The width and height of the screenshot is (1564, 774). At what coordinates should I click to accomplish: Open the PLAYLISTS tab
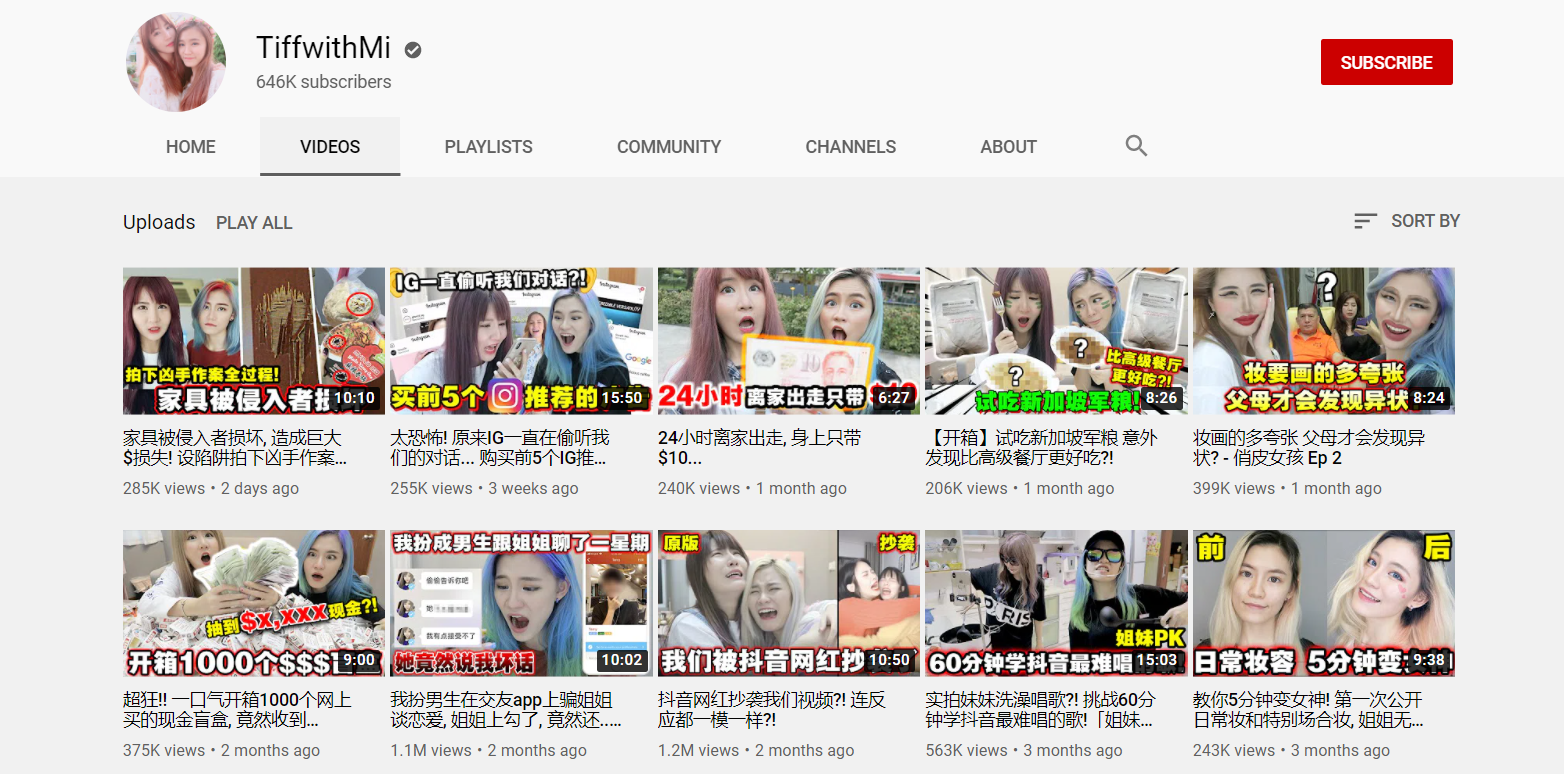[x=488, y=146]
